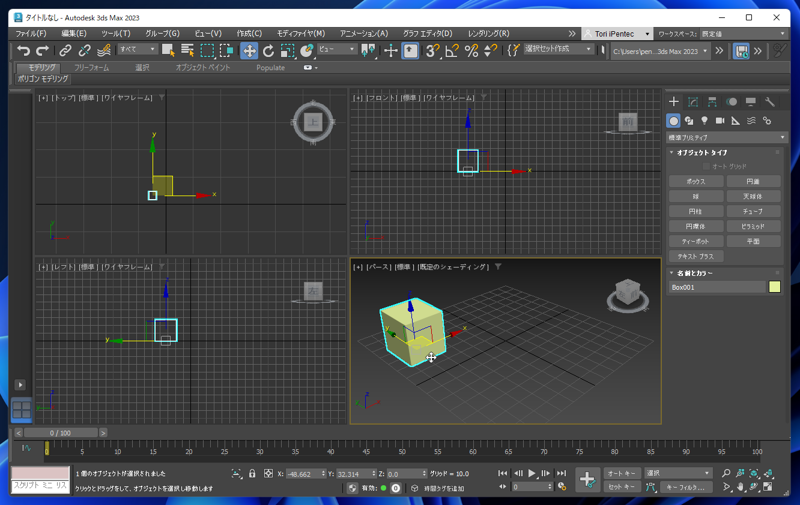
Task: Switch to the Display command panel tab
Action: tap(751, 102)
